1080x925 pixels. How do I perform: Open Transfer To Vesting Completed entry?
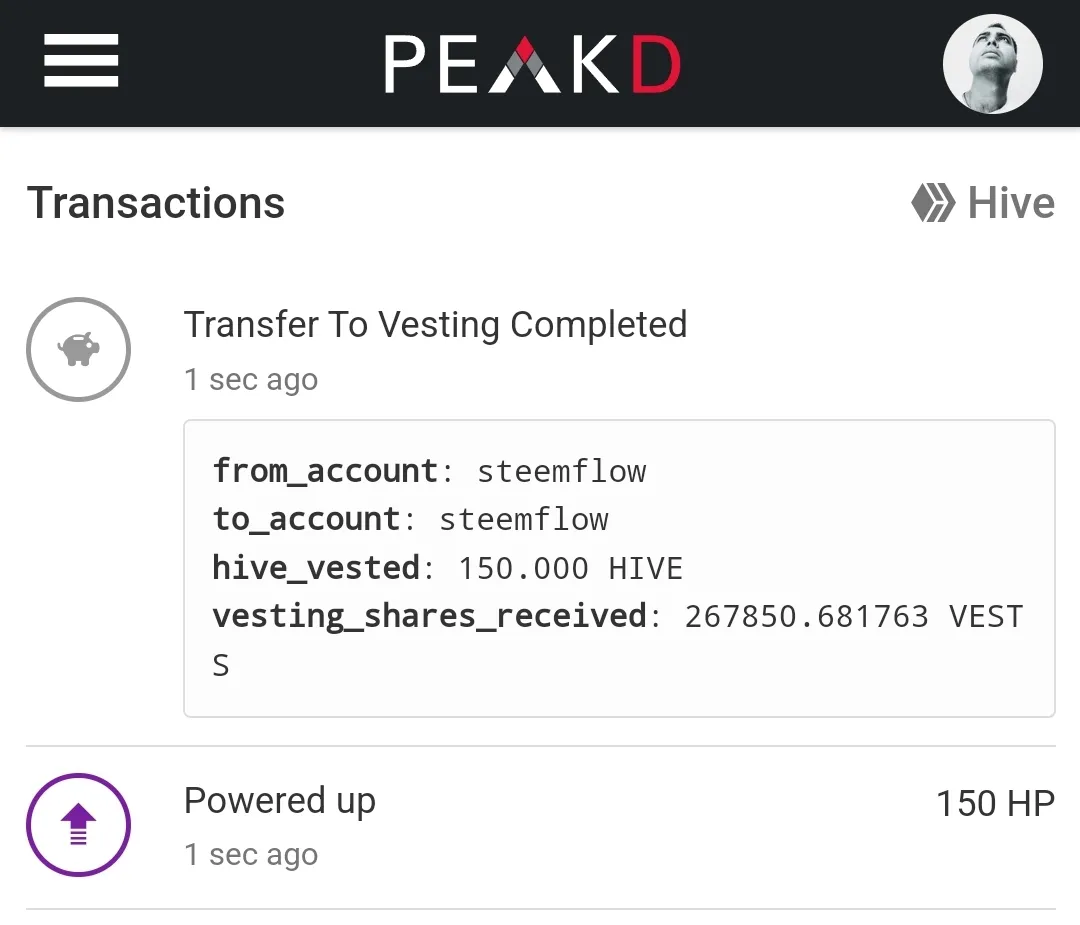435,324
